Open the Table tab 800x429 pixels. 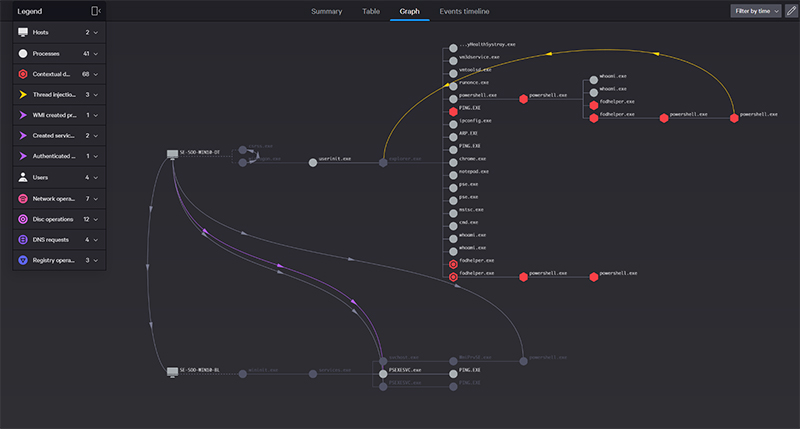point(370,12)
